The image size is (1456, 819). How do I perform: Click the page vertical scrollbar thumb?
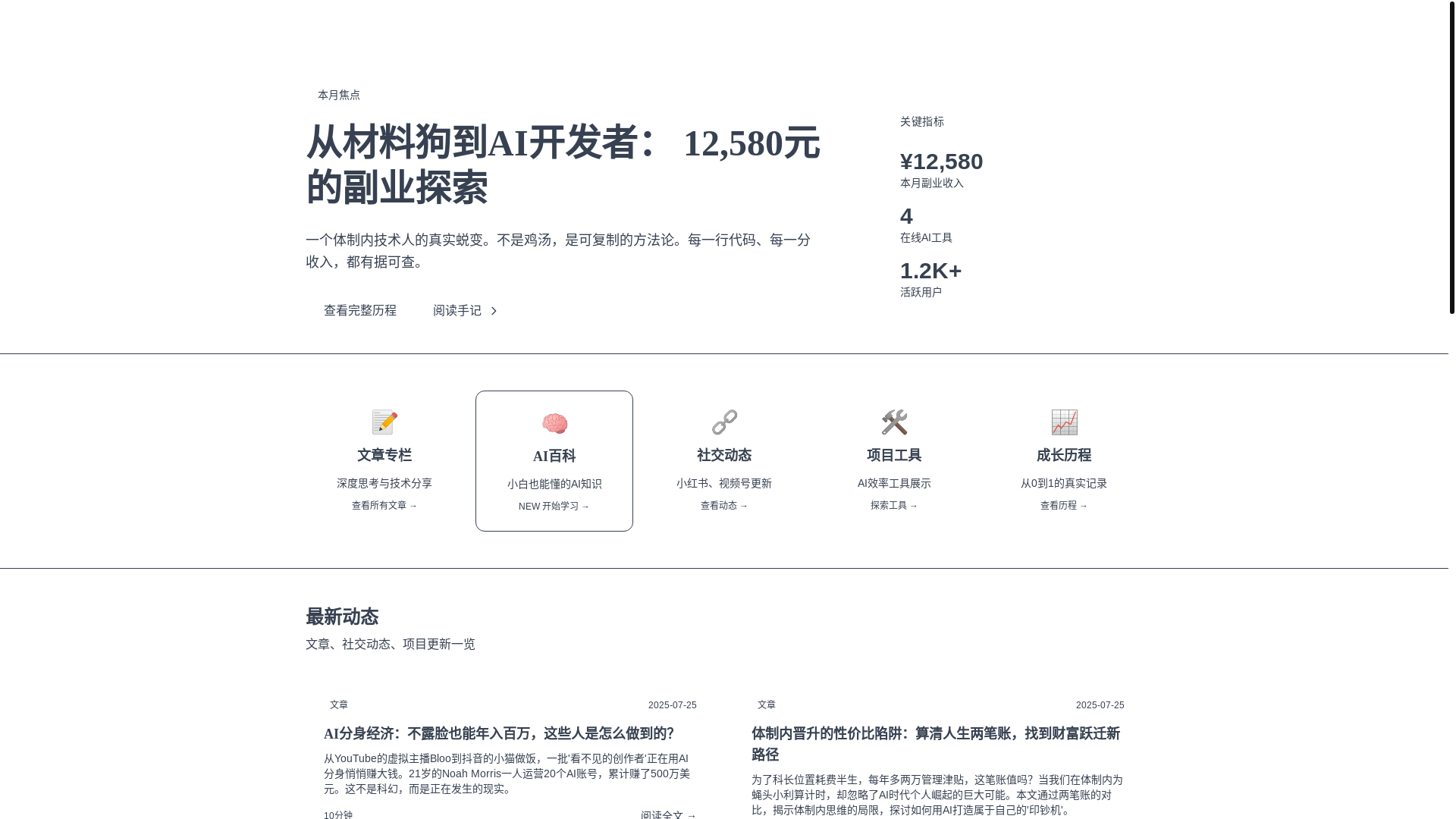(1451, 156)
